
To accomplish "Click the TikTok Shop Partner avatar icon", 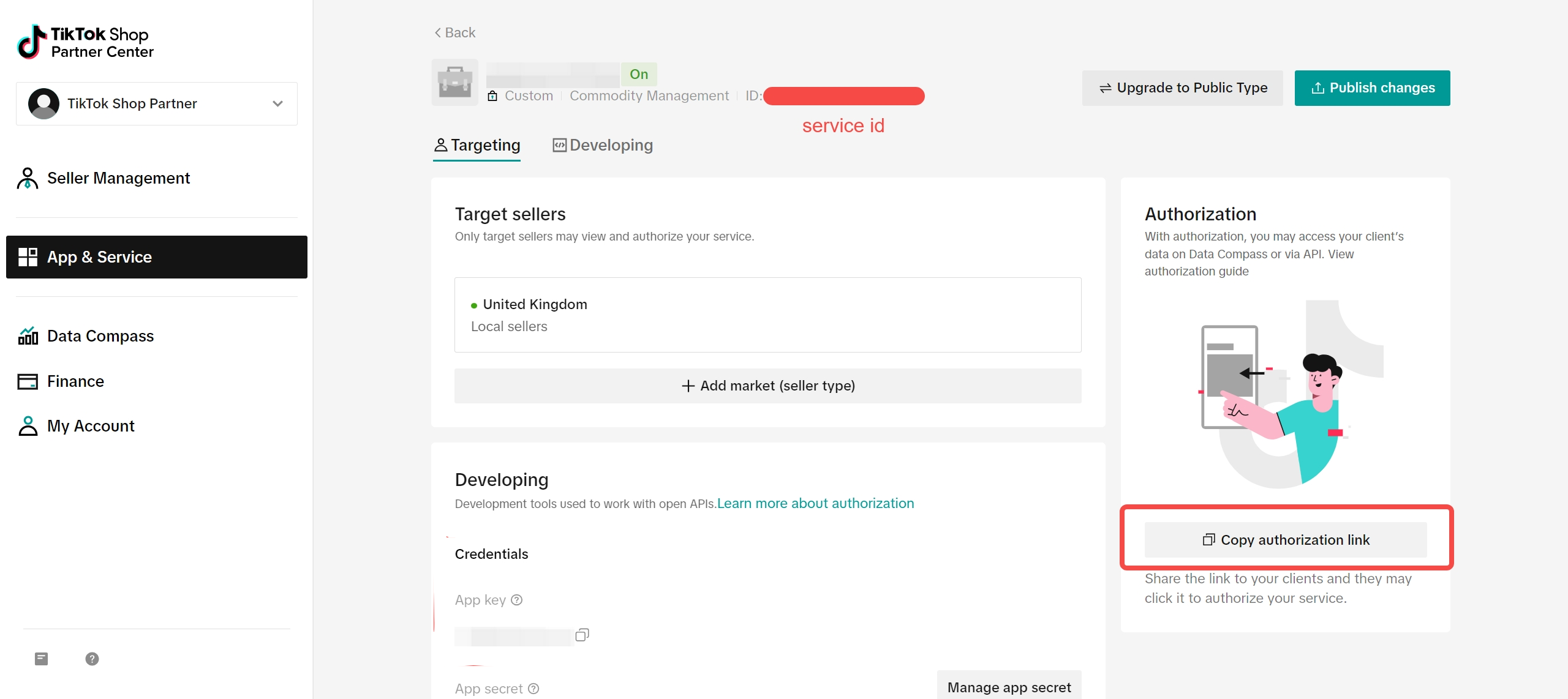I will [x=43, y=103].
